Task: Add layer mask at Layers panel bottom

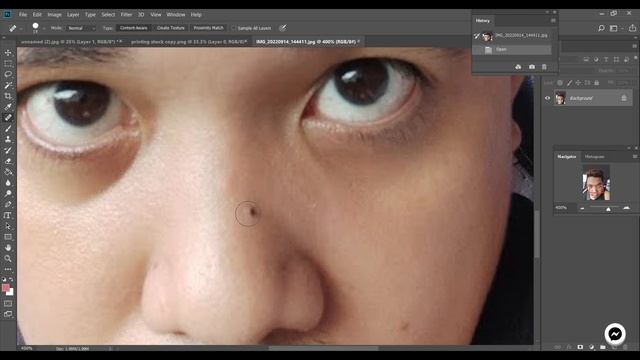Action: tap(580, 347)
